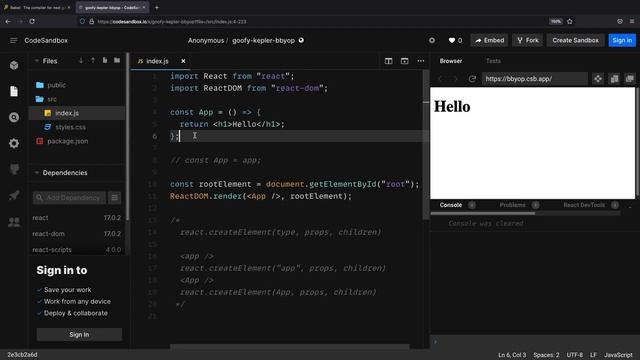Click the privacy icon next to goofy-kepler-bbyop
640x360 pixels.
pyautogui.click(x=301, y=40)
